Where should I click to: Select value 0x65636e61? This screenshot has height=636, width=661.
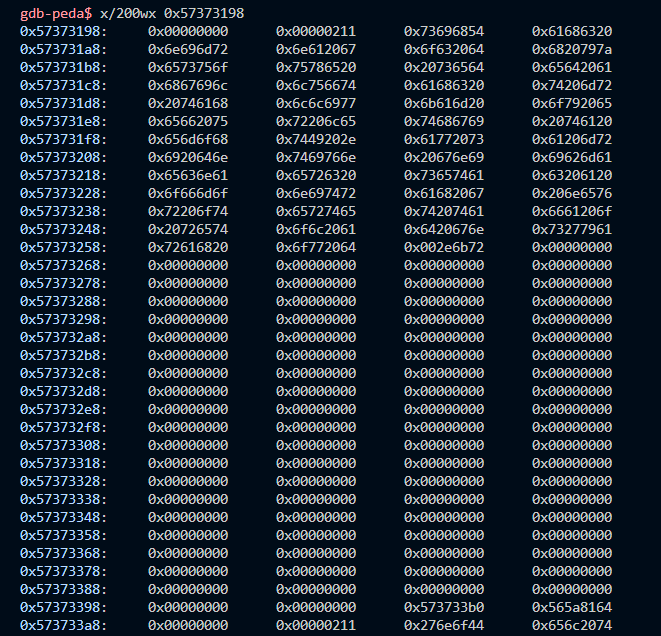(188, 175)
